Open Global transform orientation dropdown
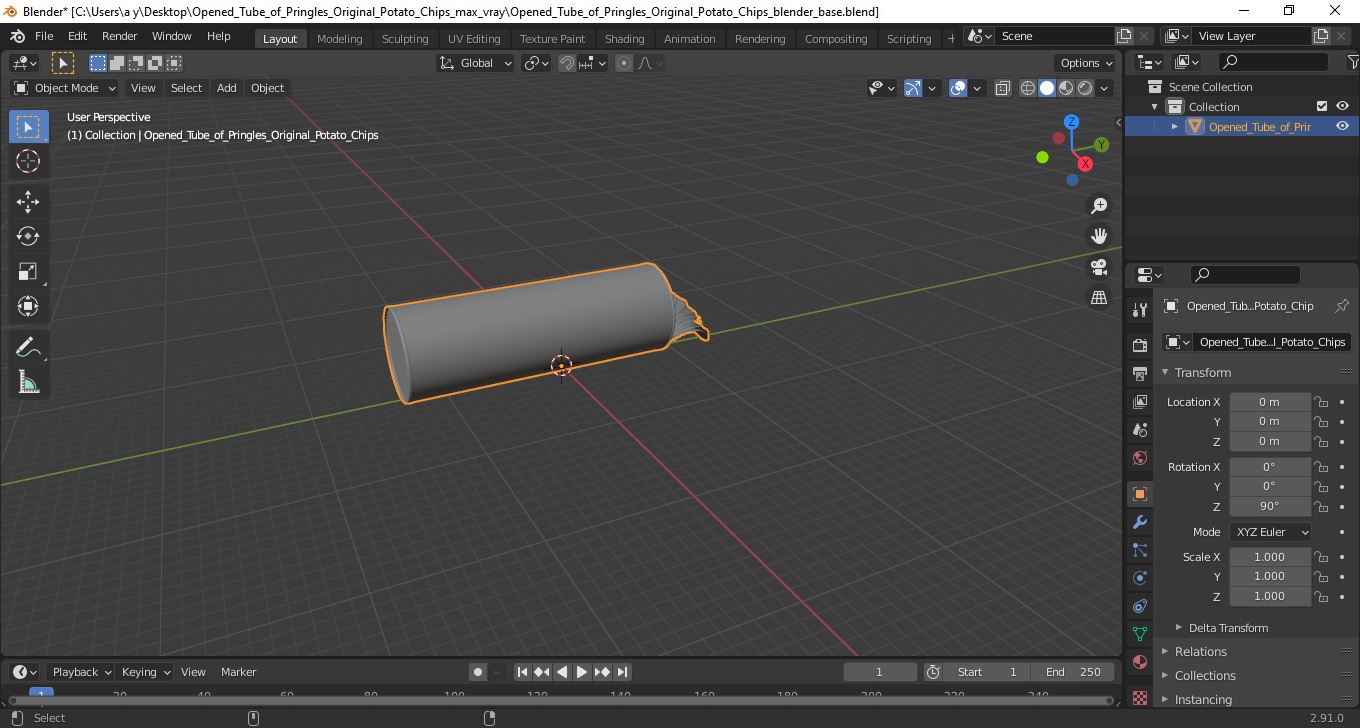1360x728 pixels. click(476, 63)
